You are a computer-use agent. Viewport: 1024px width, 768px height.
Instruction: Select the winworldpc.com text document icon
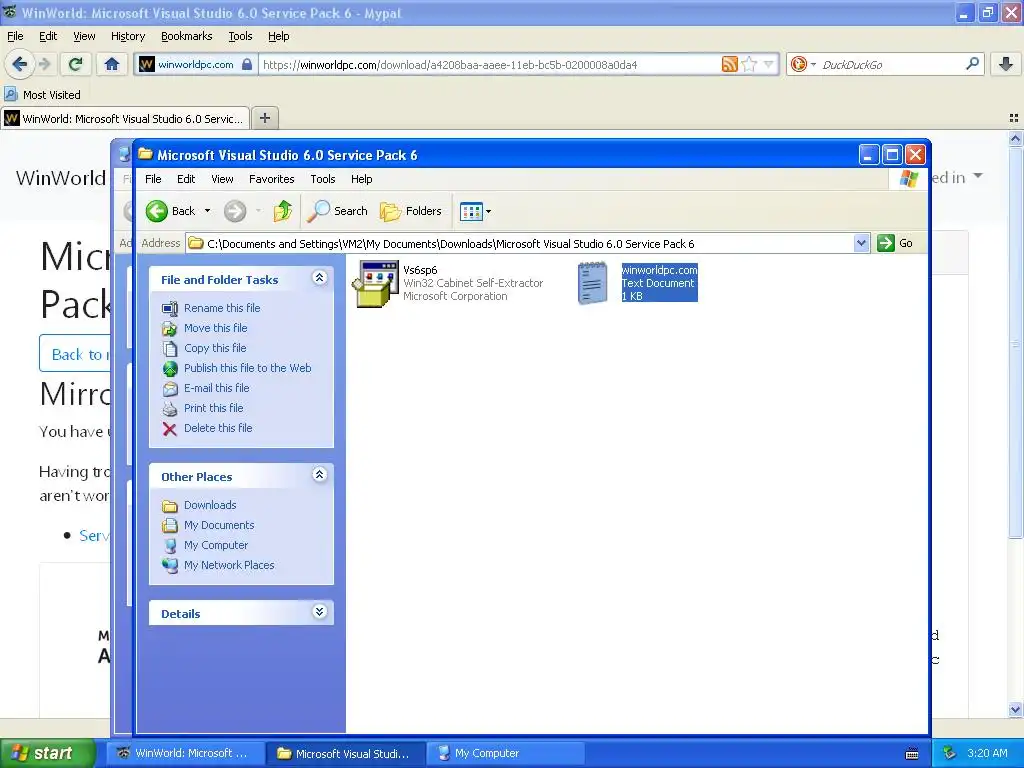(592, 283)
